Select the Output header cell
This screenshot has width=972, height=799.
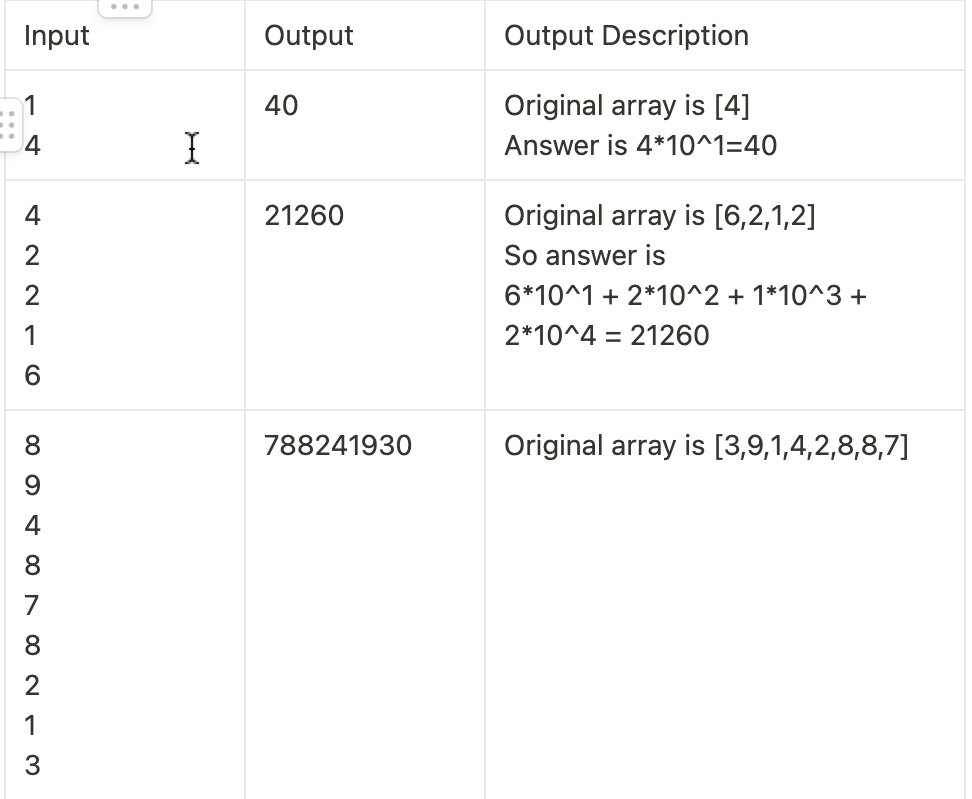click(x=365, y=35)
